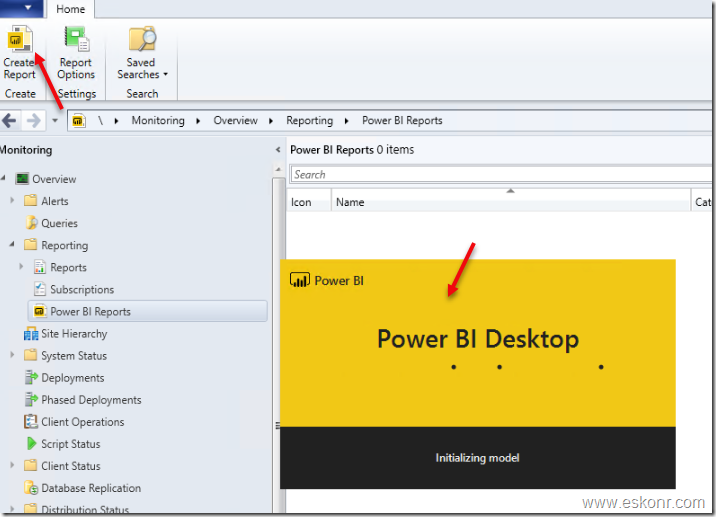Click the Alerts folder icon
The width and height of the screenshot is (716, 517).
30,200
